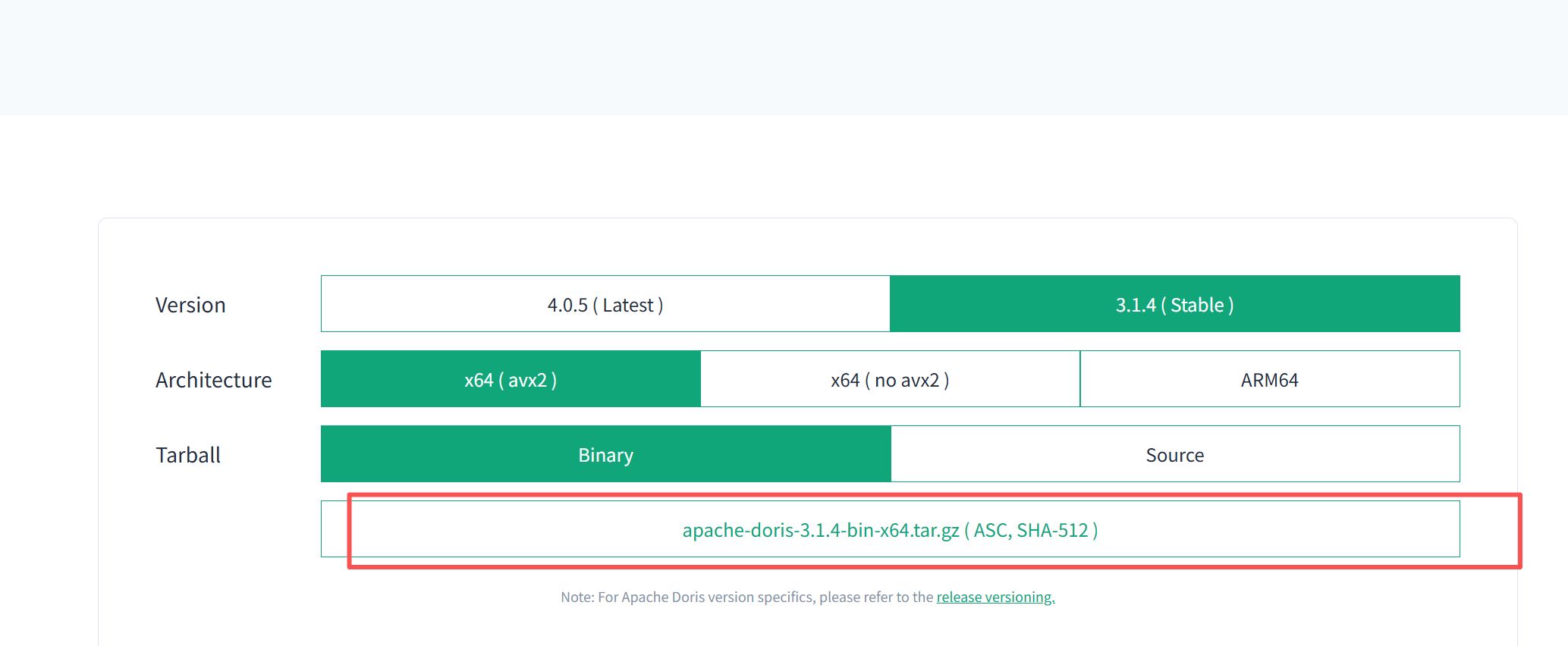Image resolution: width=1568 pixels, height=646 pixels.
Task: Open the ASC signature link
Action: pyautogui.click(x=990, y=530)
